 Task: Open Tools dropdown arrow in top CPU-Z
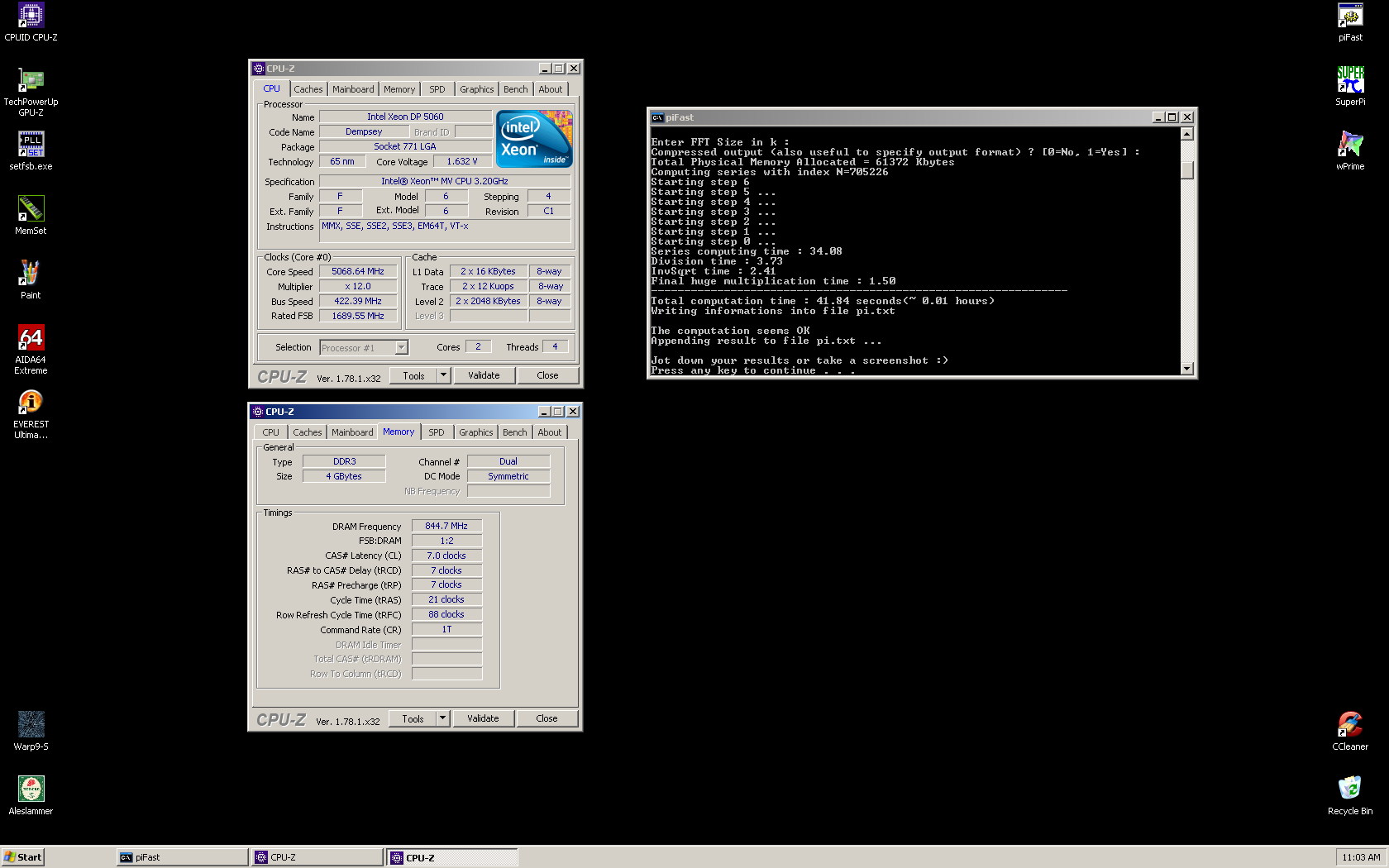click(x=443, y=375)
